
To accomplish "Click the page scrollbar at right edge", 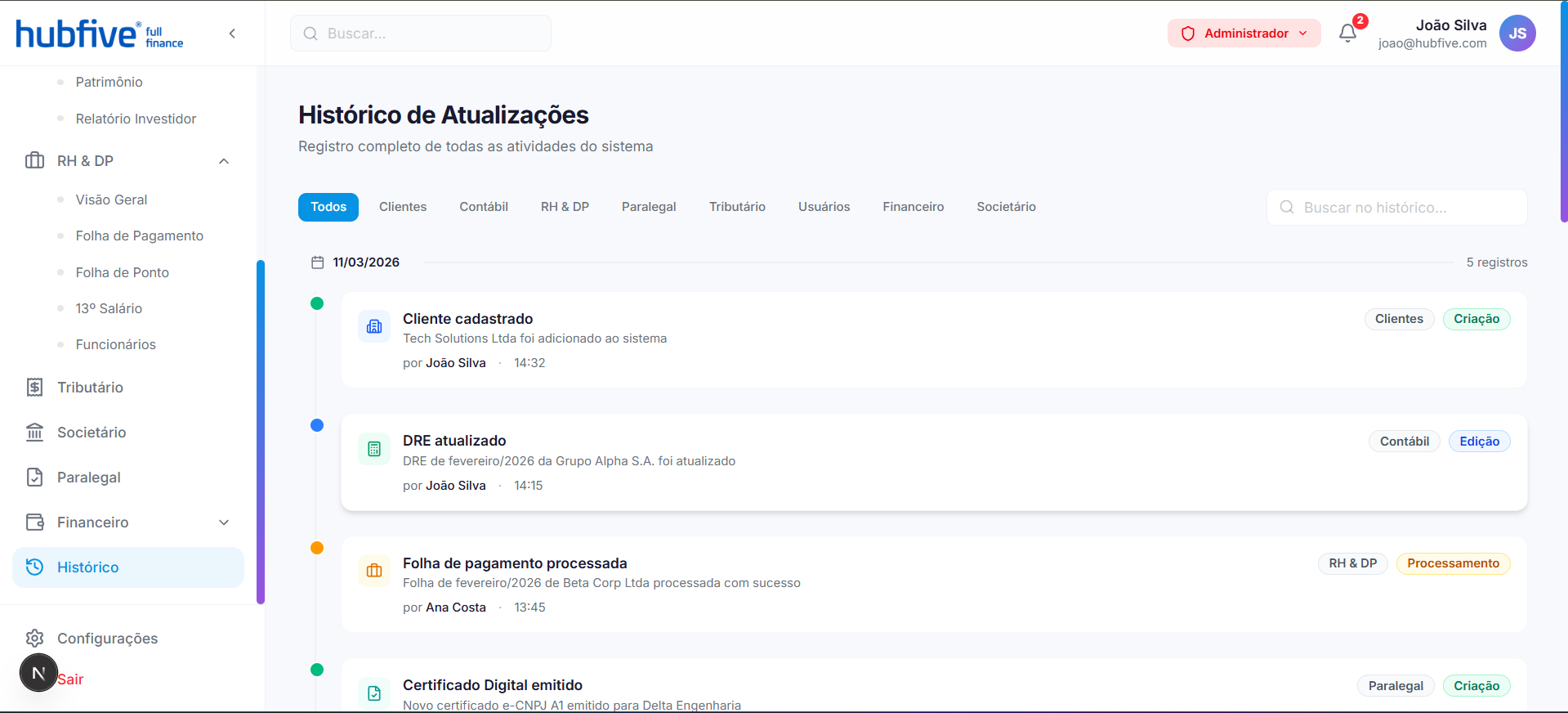I will [1564, 111].
